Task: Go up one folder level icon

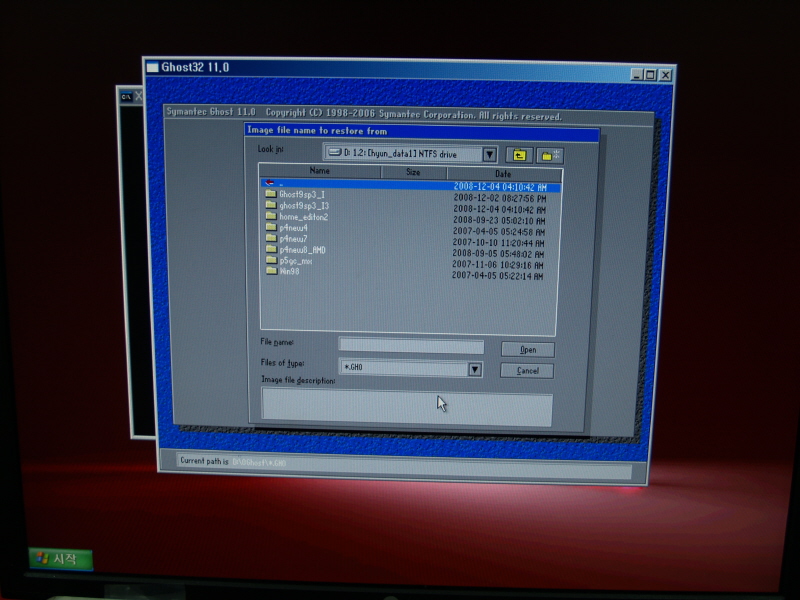Action: (x=519, y=155)
